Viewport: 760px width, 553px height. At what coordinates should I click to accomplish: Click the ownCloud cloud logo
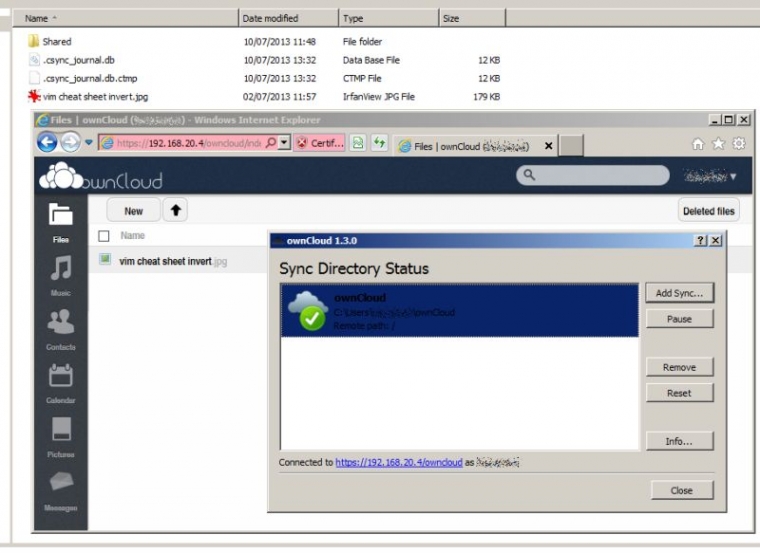point(61,176)
